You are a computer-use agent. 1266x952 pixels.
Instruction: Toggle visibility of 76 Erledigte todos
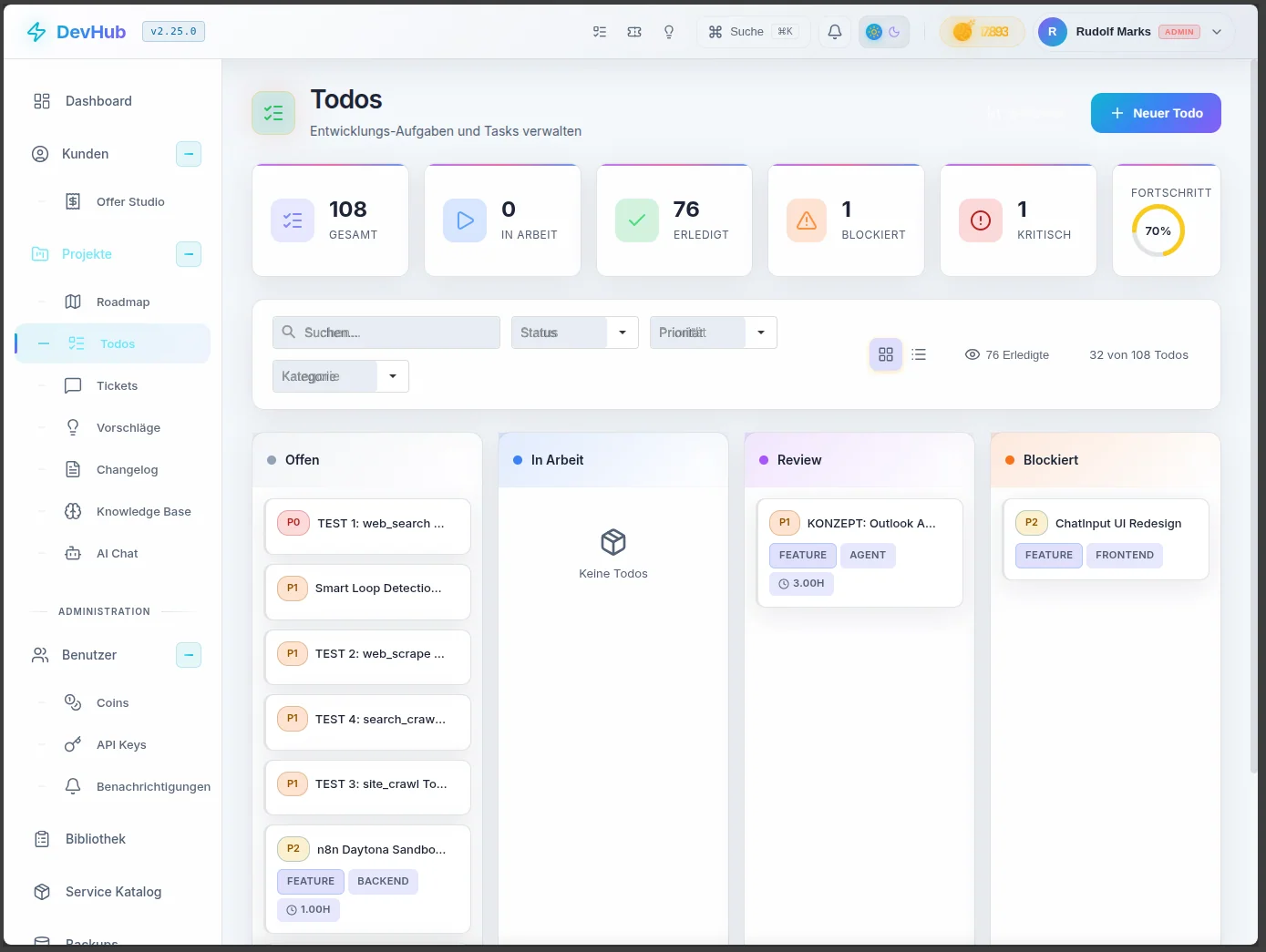click(x=1007, y=354)
